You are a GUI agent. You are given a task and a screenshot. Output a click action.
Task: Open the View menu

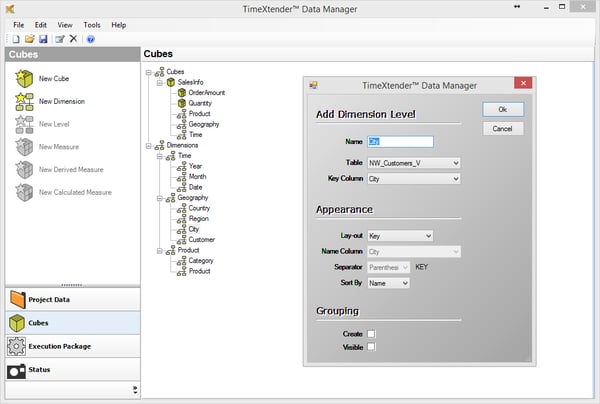pyautogui.click(x=65, y=25)
